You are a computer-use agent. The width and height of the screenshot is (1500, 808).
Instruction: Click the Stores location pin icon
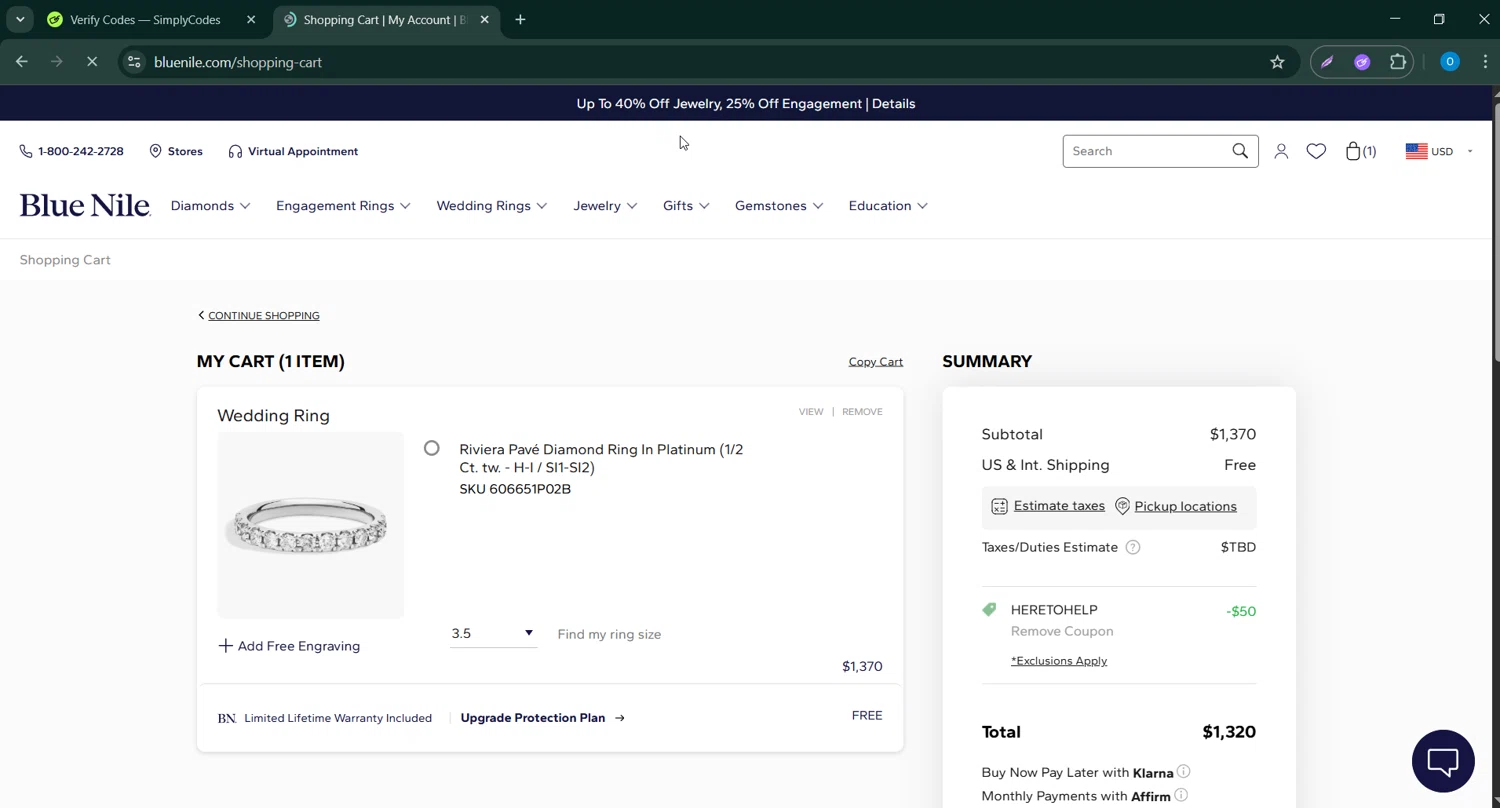click(155, 151)
